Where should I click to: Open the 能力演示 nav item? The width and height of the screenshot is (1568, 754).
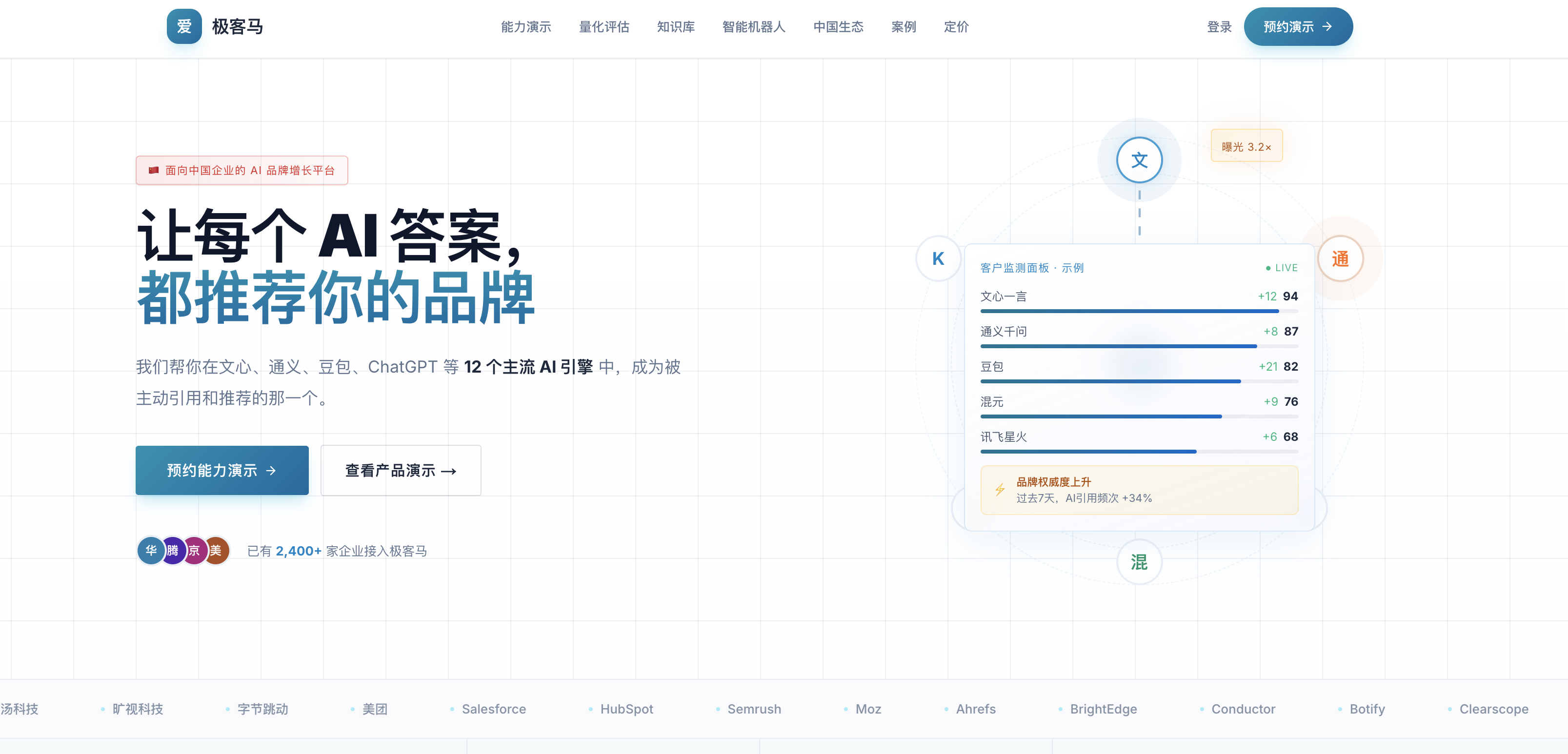[x=526, y=27]
